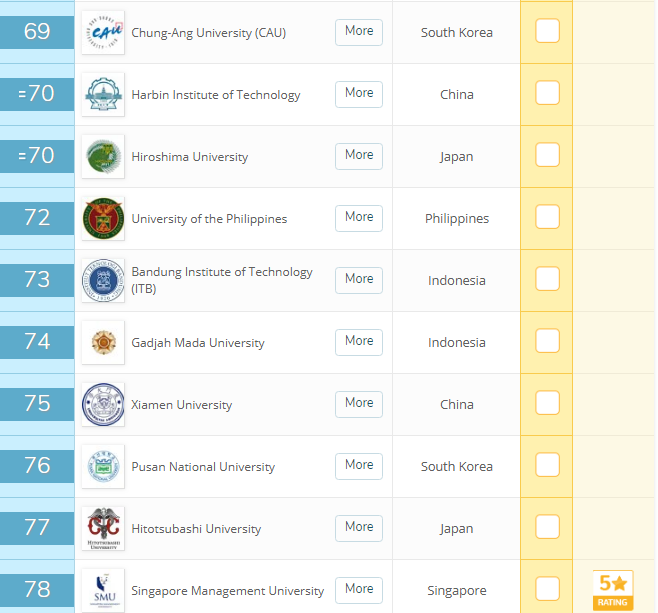
Task: Select the rank 72 cell
Action: click(x=37, y=218)
